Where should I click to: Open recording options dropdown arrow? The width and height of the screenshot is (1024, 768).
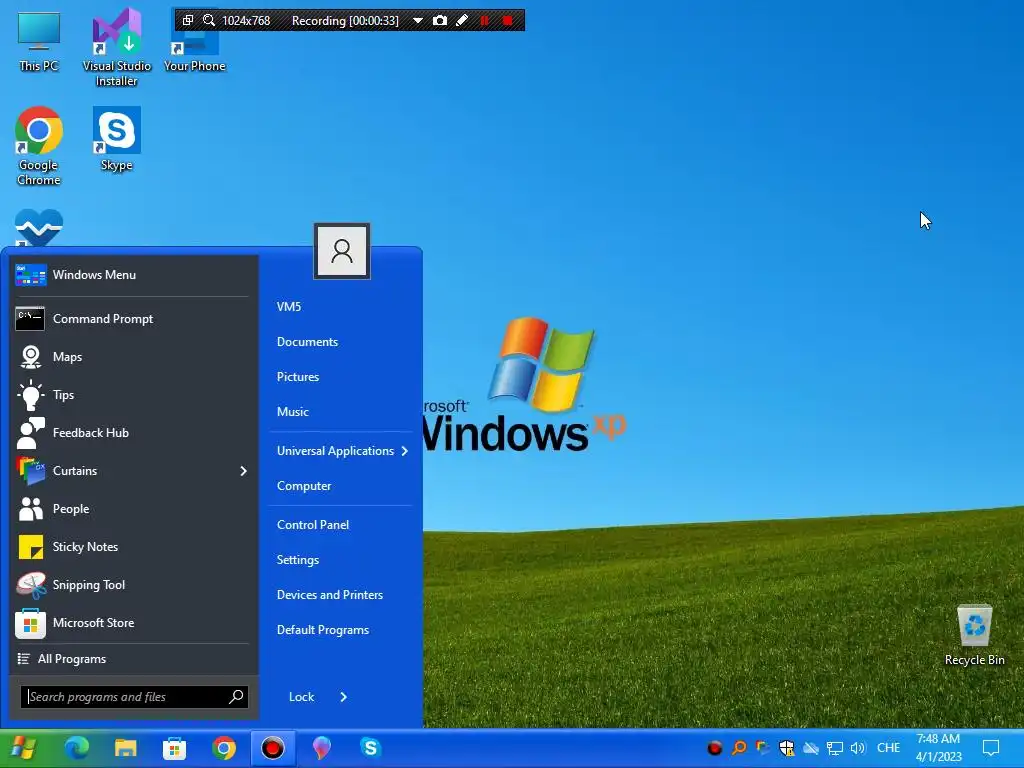(x=417, y=20)
